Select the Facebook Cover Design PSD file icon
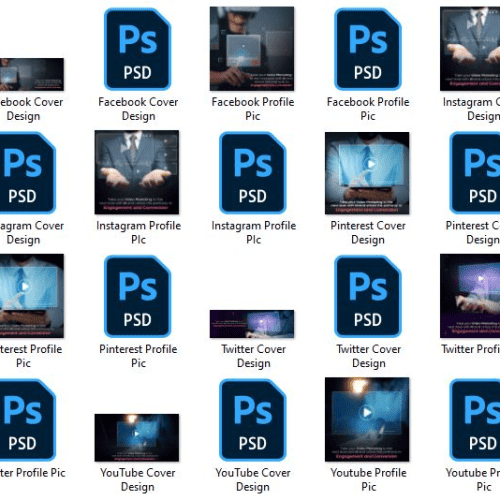 click(x=138, y=49)
